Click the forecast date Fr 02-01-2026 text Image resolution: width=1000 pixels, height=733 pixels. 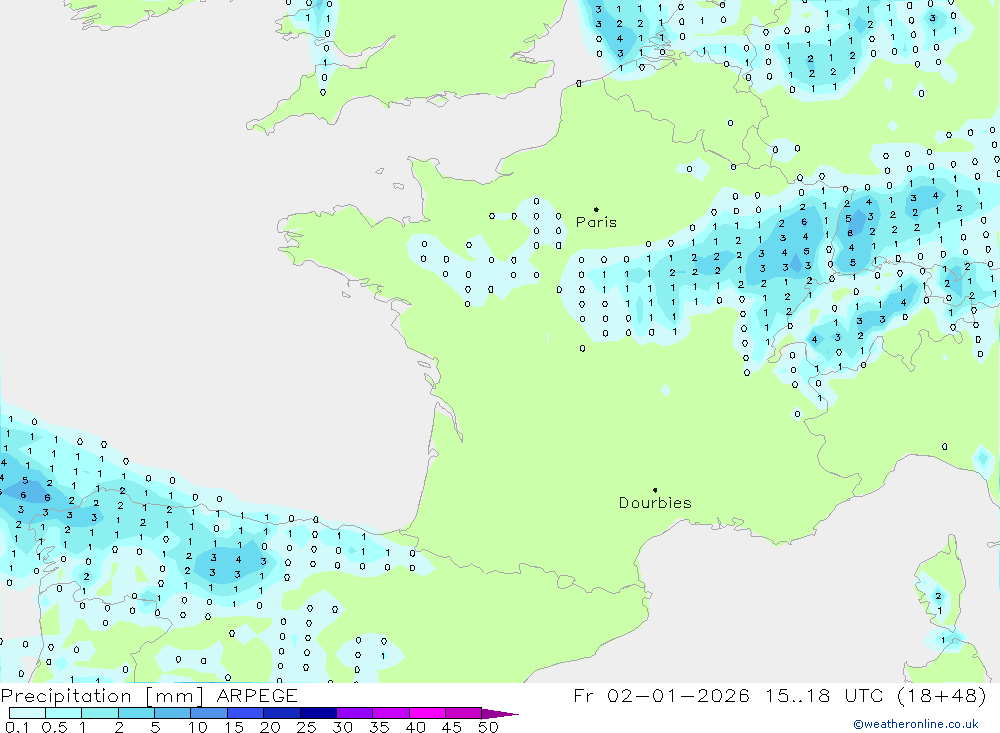tap(661, 695)
